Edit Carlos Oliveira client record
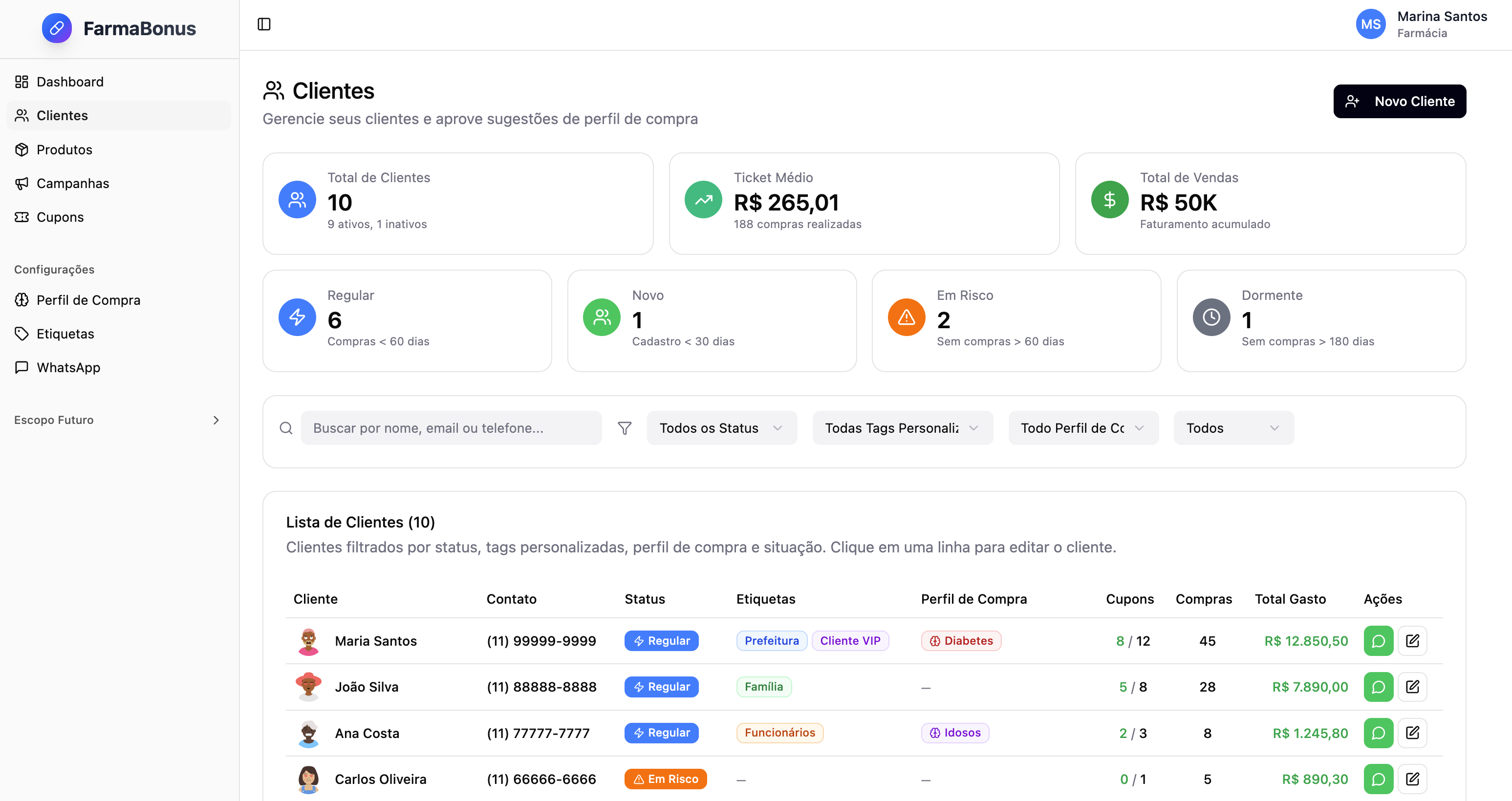The width and height of the screenshot is (1512, 801). [x=1412, y=780]
